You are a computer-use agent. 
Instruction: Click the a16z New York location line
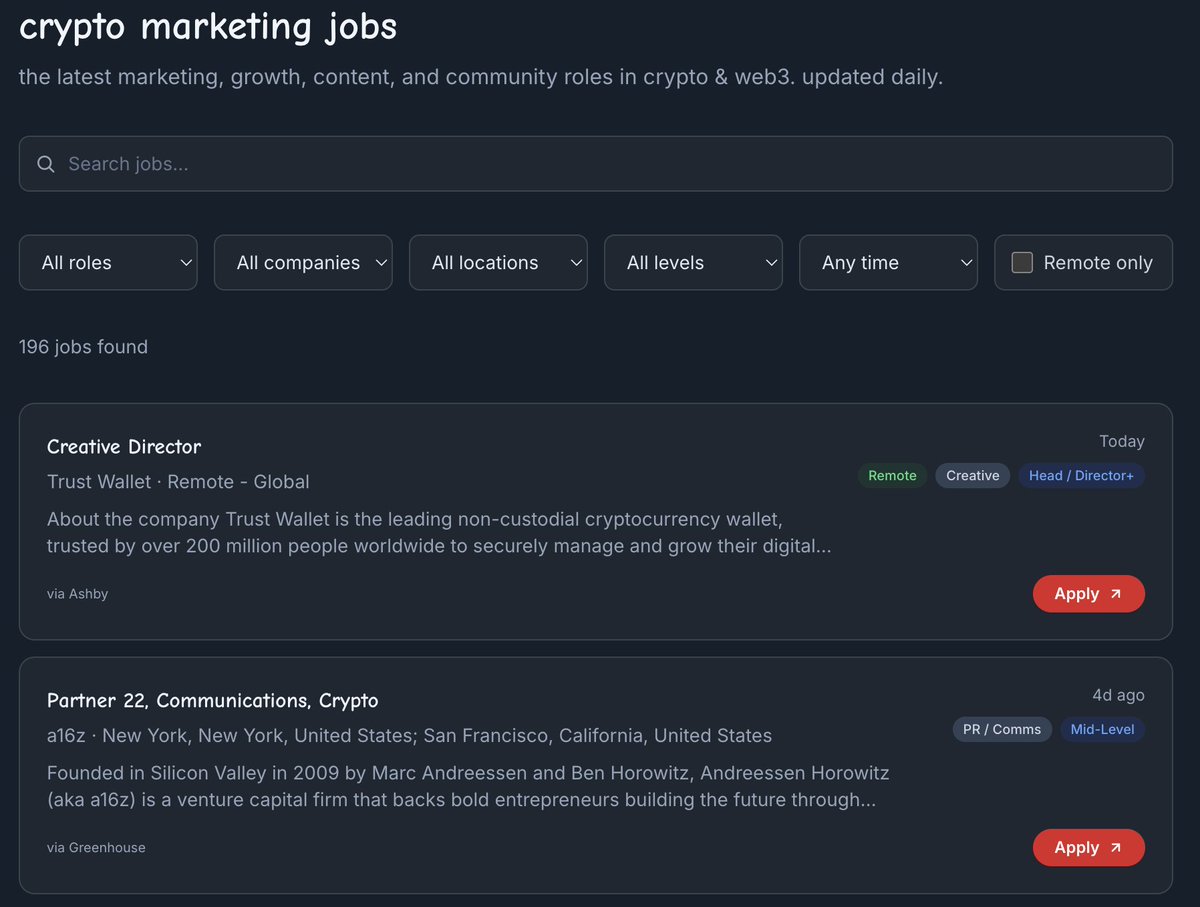click(409, 736)
